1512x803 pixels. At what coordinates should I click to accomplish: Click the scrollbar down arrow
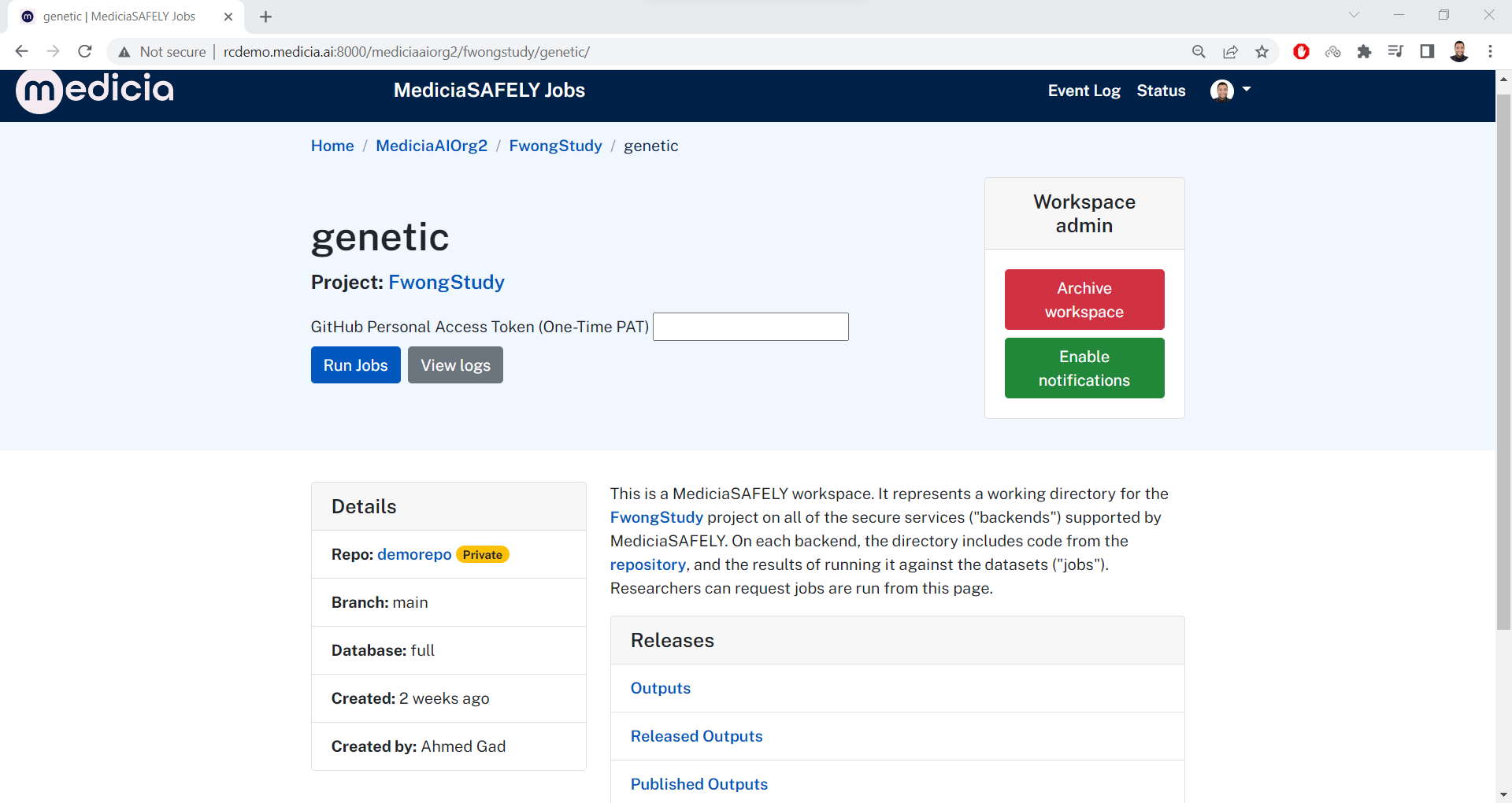tap(1503, 795)
